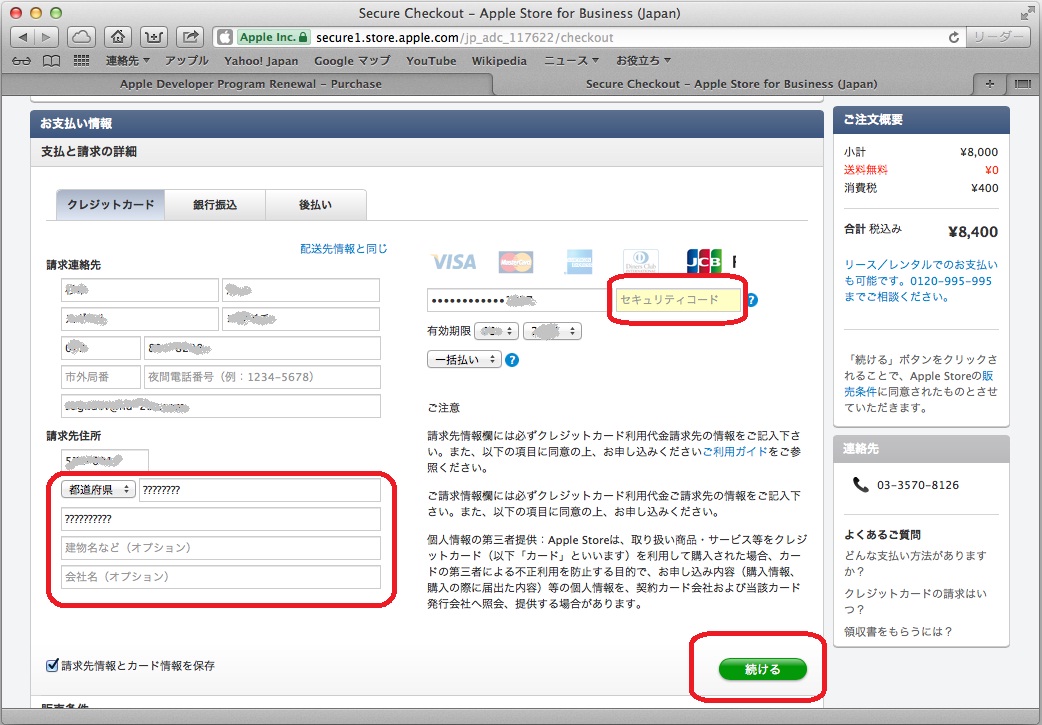The width and height of the screenshot is (1042, 725).
Task: Switch to the 銀行振込 tab
Action: tap(215, 205)
